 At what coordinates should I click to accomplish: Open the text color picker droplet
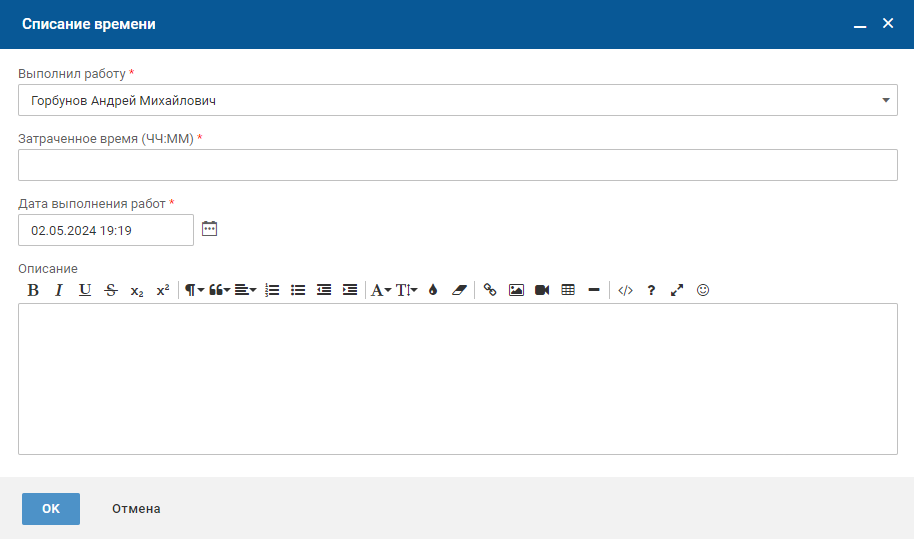click(433, 290)
